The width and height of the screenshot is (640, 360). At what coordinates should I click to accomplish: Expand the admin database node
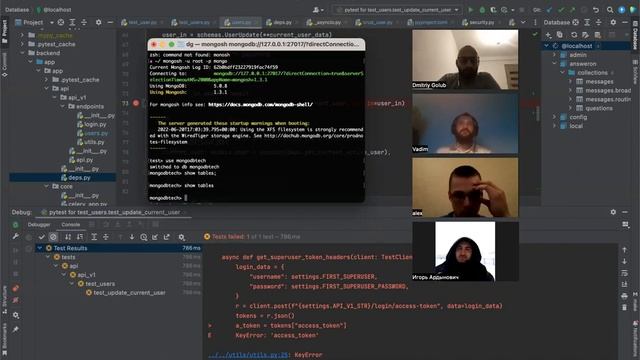[x=554, y=55]
